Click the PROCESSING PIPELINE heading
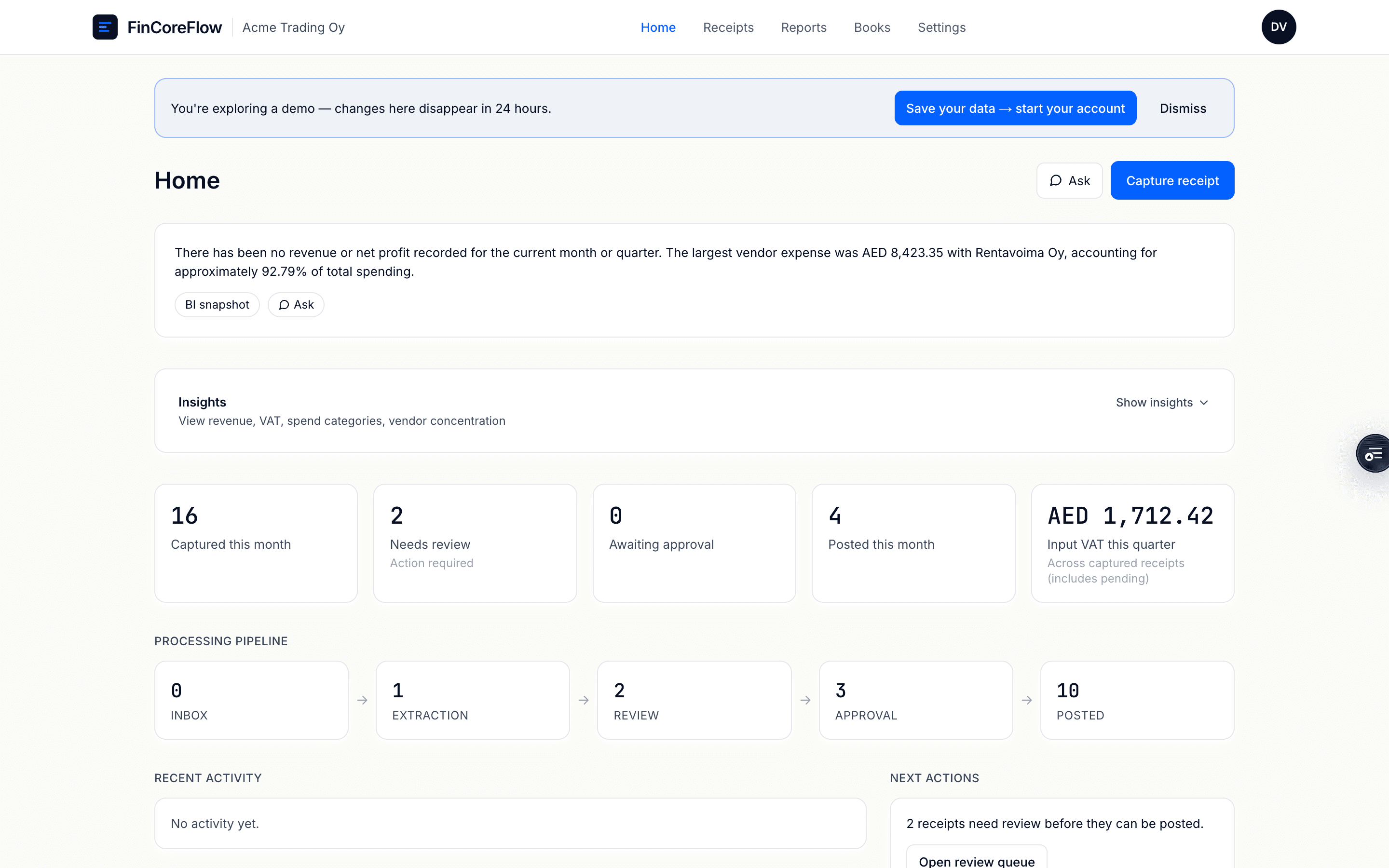Image resolution: width=1389 pixels, height=868 pixels. 221,641
